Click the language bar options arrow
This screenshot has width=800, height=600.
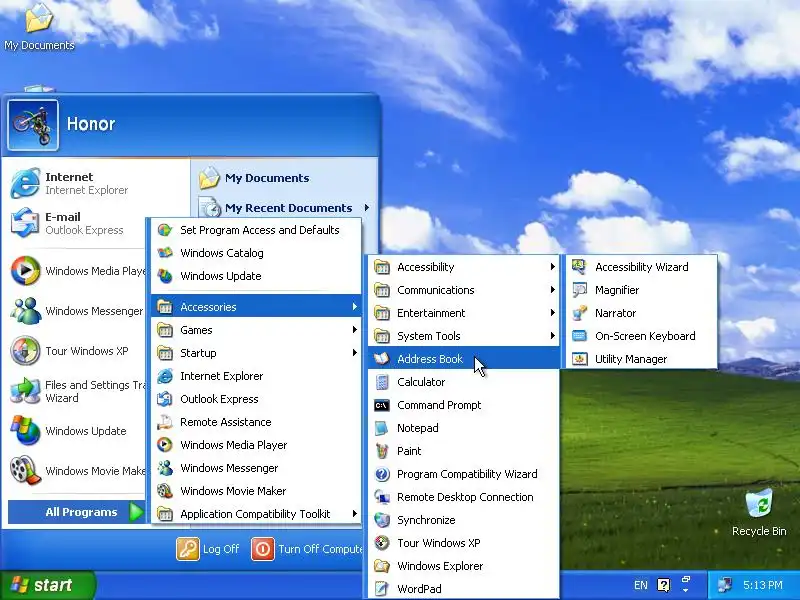[686, 590]
